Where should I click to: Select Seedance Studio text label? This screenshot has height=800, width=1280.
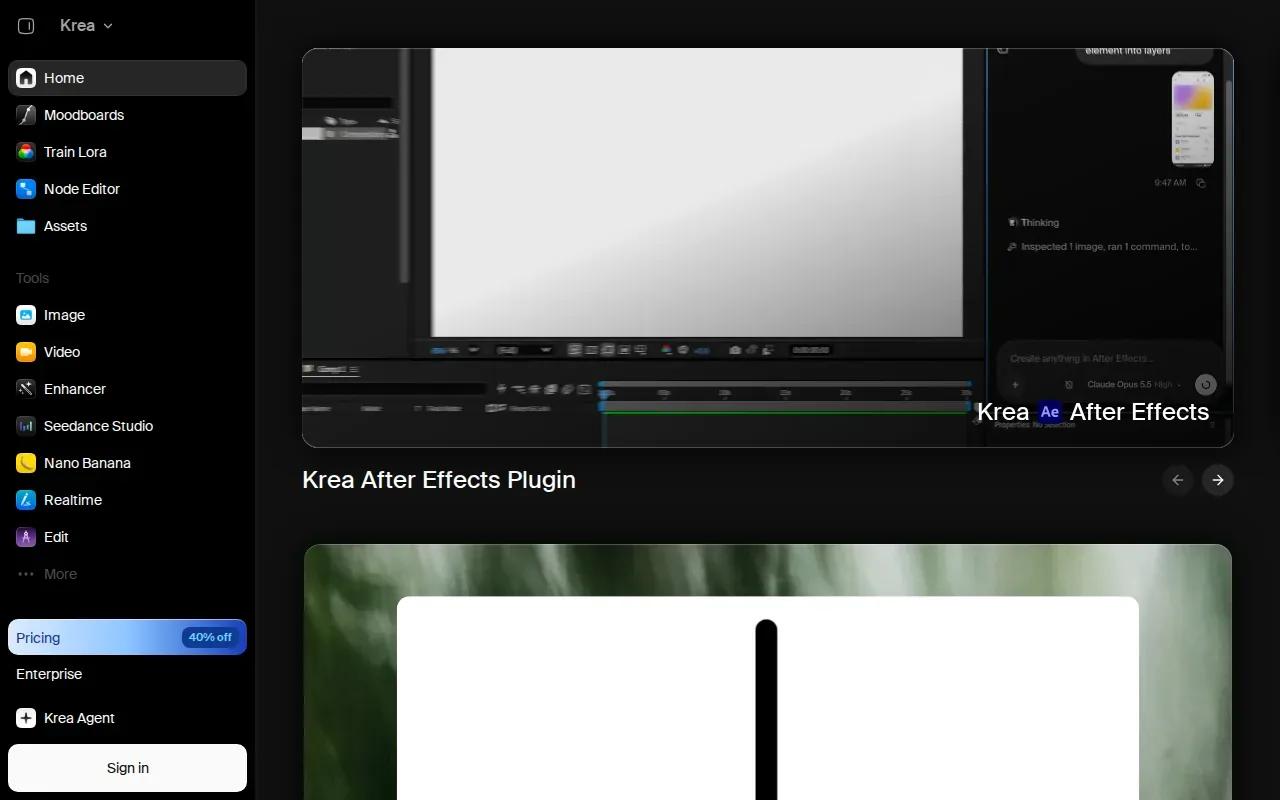pyautogui.click(x=98, y=426)
